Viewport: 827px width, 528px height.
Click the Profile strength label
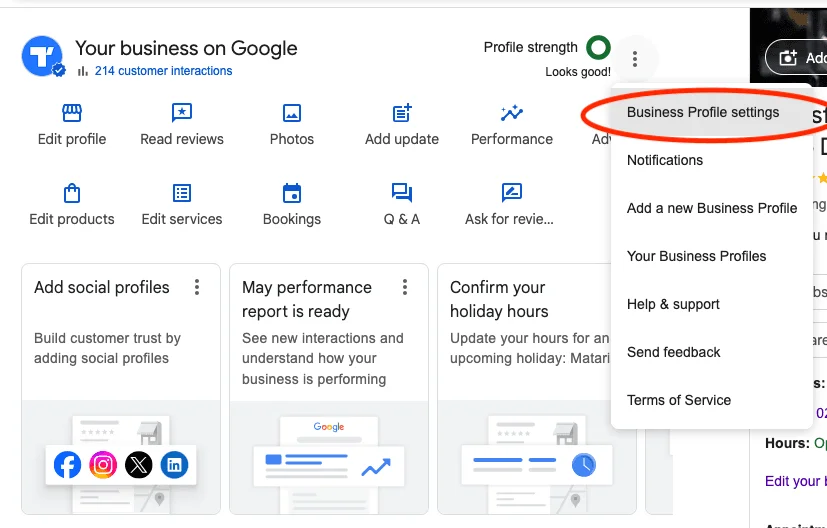click(x=531, y=47)
